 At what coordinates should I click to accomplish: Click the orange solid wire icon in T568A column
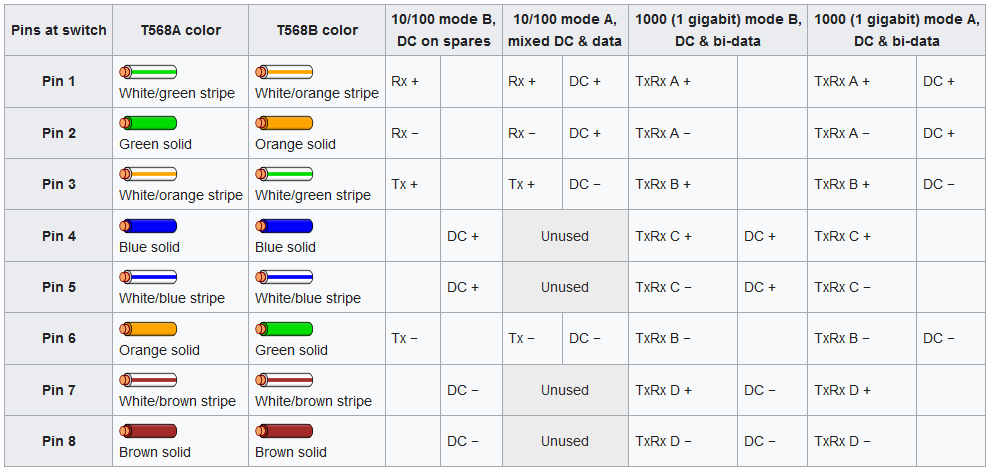pyautogui.click(x=148, y=329)
